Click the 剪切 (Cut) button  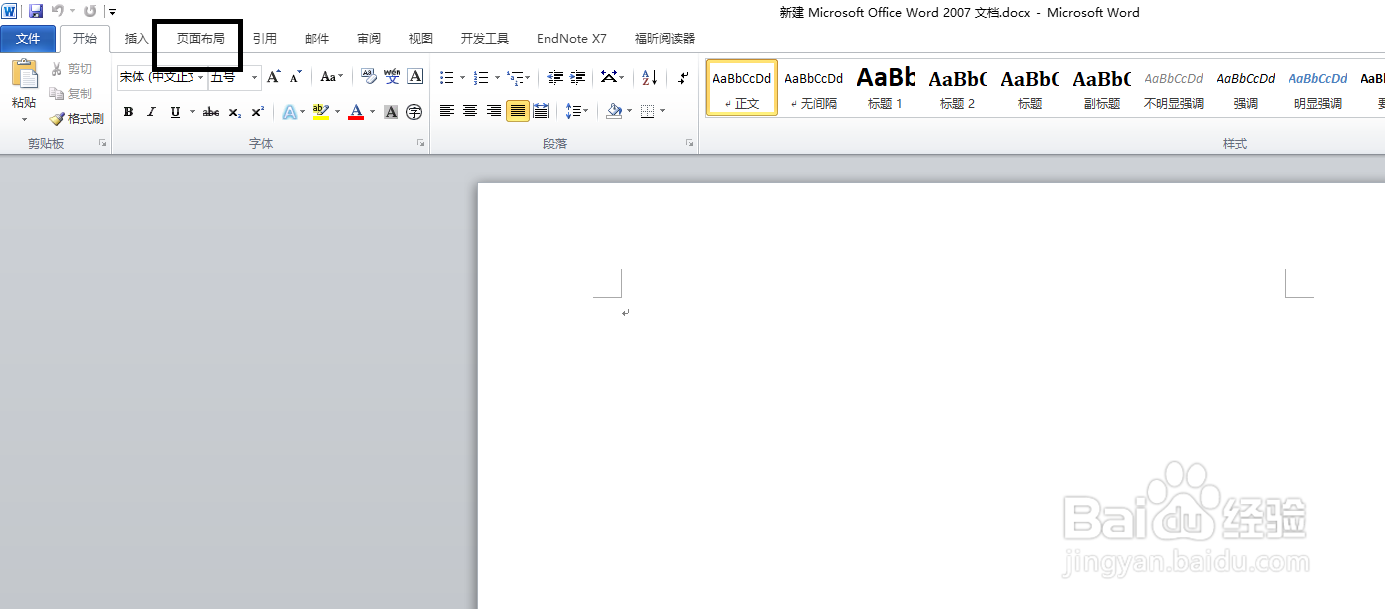(72, 69)
